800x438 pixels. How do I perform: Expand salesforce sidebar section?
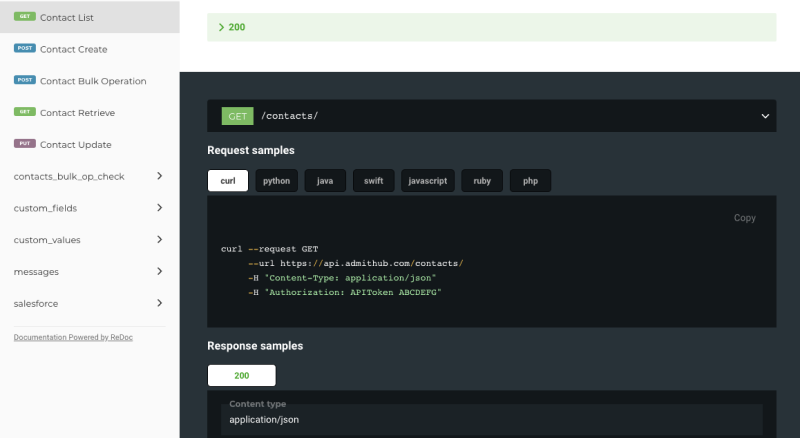click(88, 303)
